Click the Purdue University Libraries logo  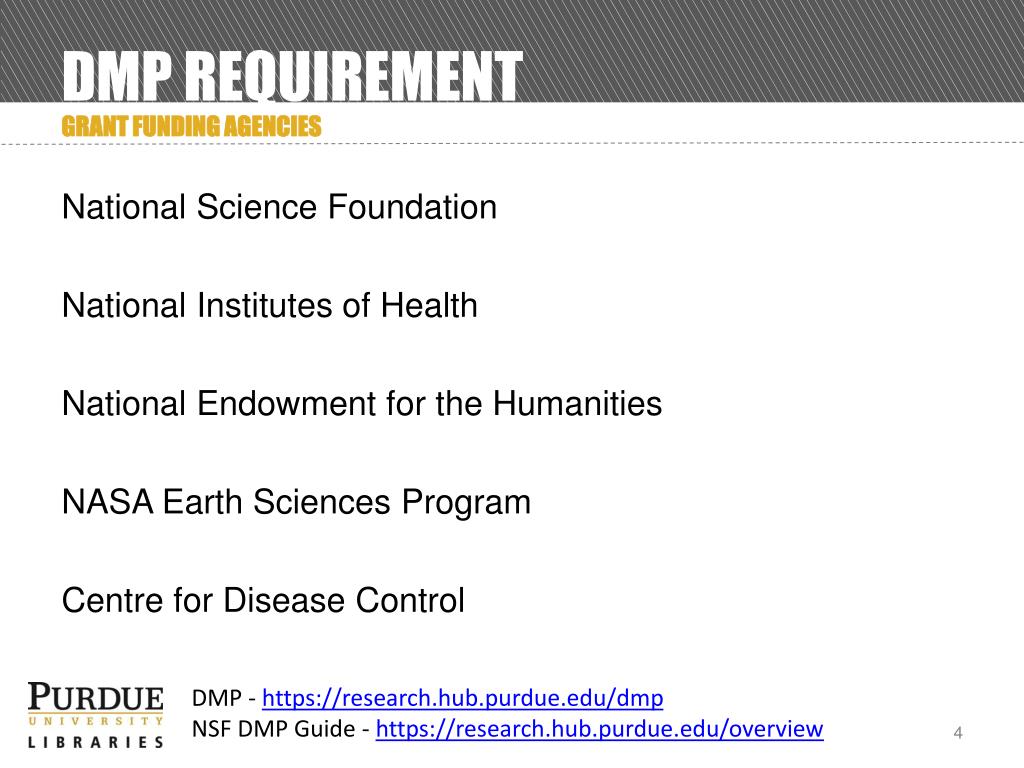(95, 714)
